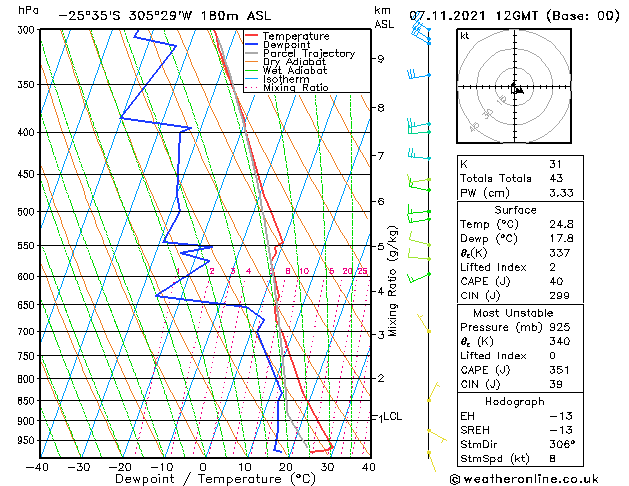Click the green wind barb at 500 hPa
Image resolution: width=629 pixels, height=486 pixels.
click(419, 214)
